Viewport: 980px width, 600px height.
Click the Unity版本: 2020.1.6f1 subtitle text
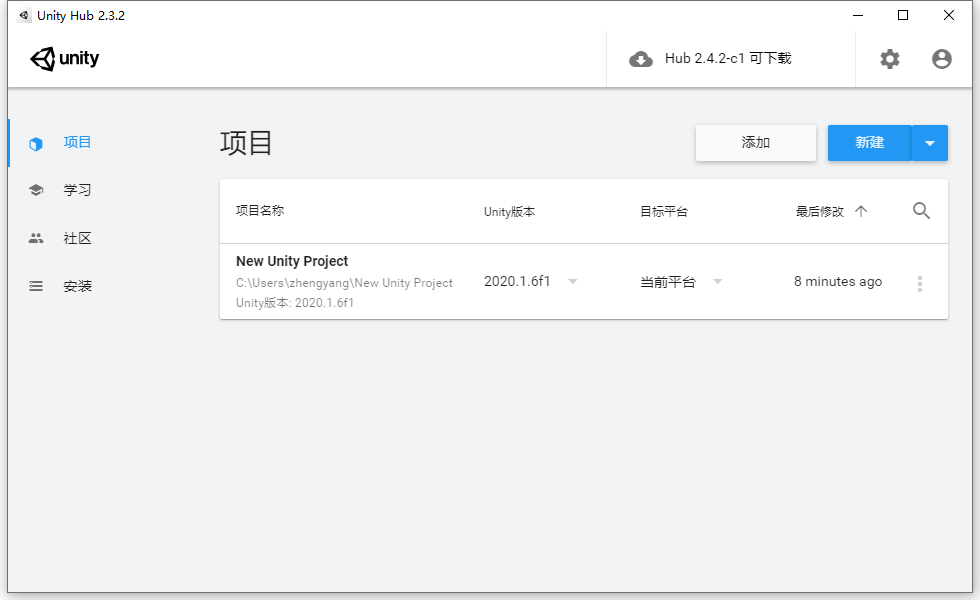click(x=295, y=303)
